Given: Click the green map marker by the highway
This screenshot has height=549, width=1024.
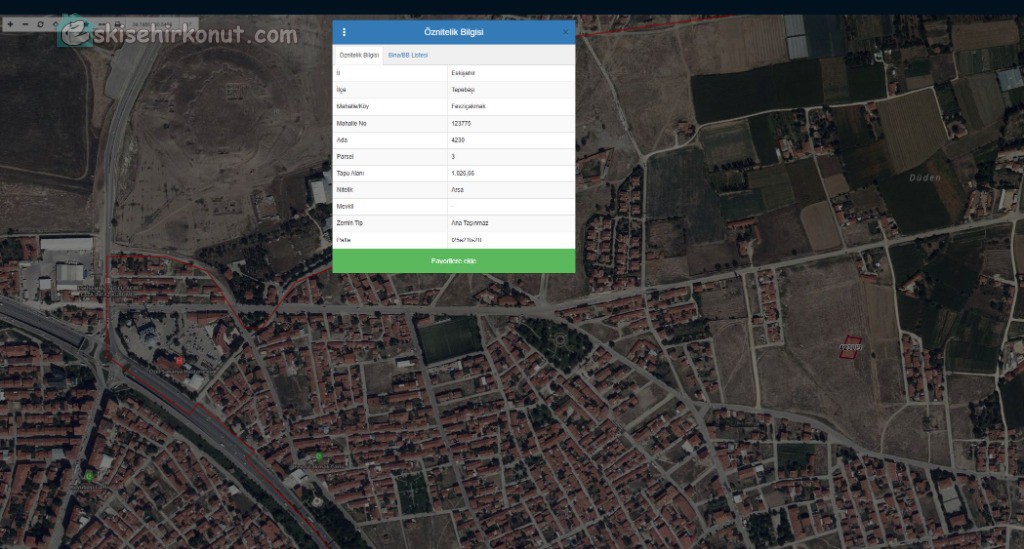Looking at the screenshot, I should pos(319,456).
